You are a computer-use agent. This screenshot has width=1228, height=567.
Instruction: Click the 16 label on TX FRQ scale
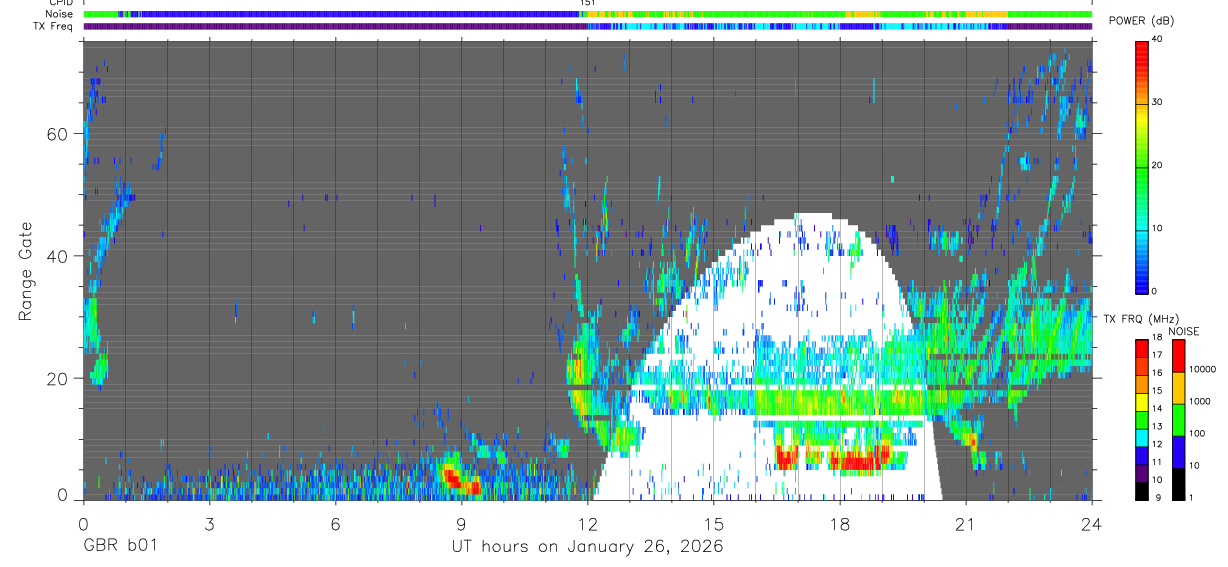[1156, 373]
